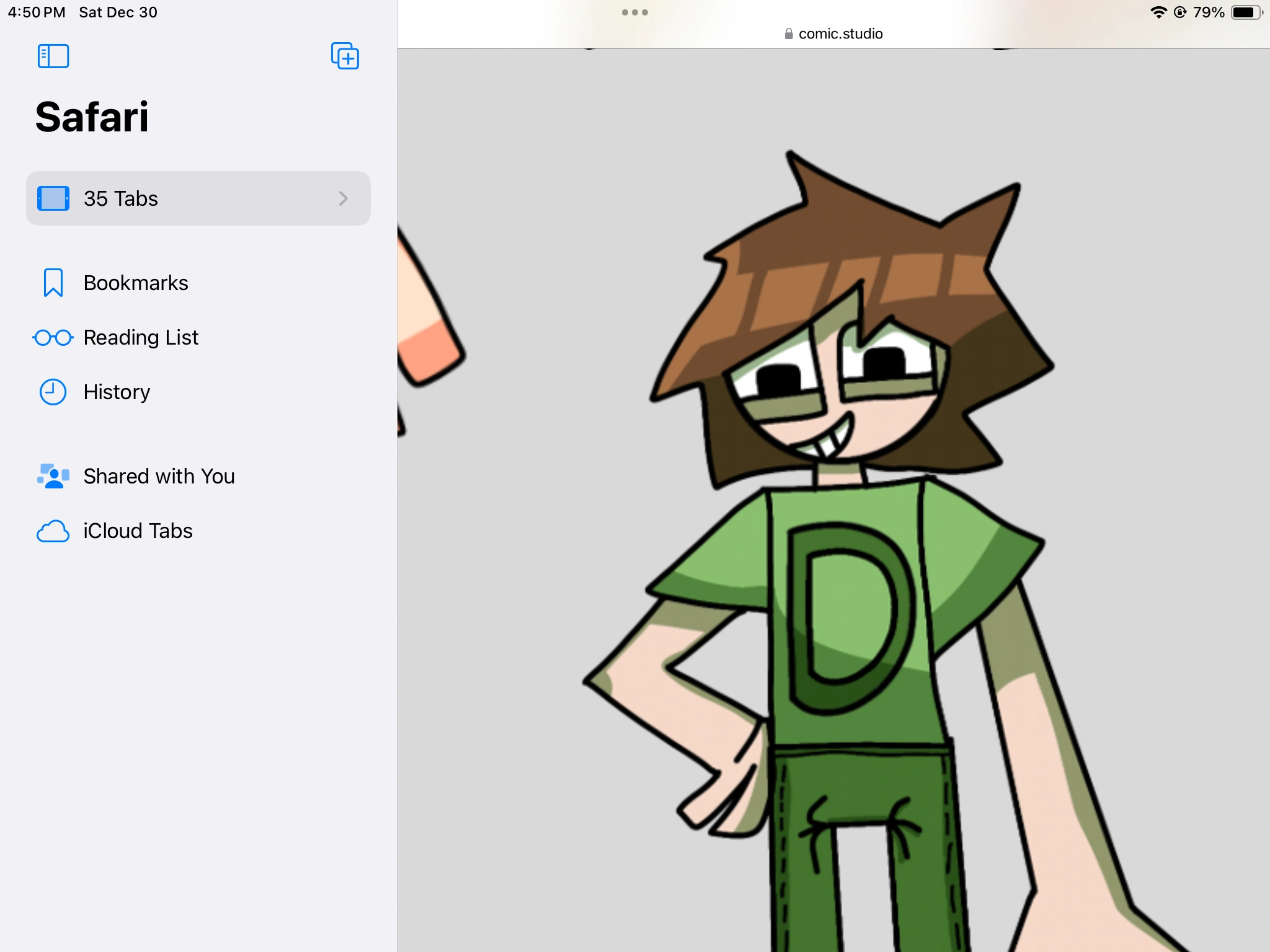Click the lock icon beside comic.studio
This screenshot has height=952, width=1270.
coord(788,34)
